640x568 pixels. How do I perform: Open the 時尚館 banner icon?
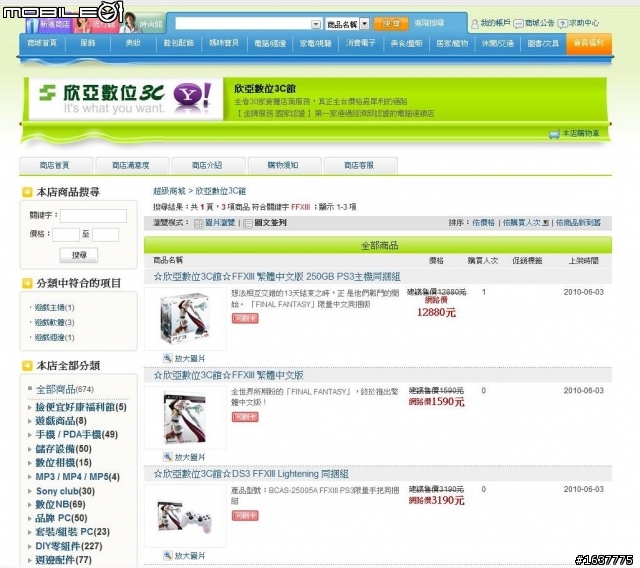[x=142, y=23]
